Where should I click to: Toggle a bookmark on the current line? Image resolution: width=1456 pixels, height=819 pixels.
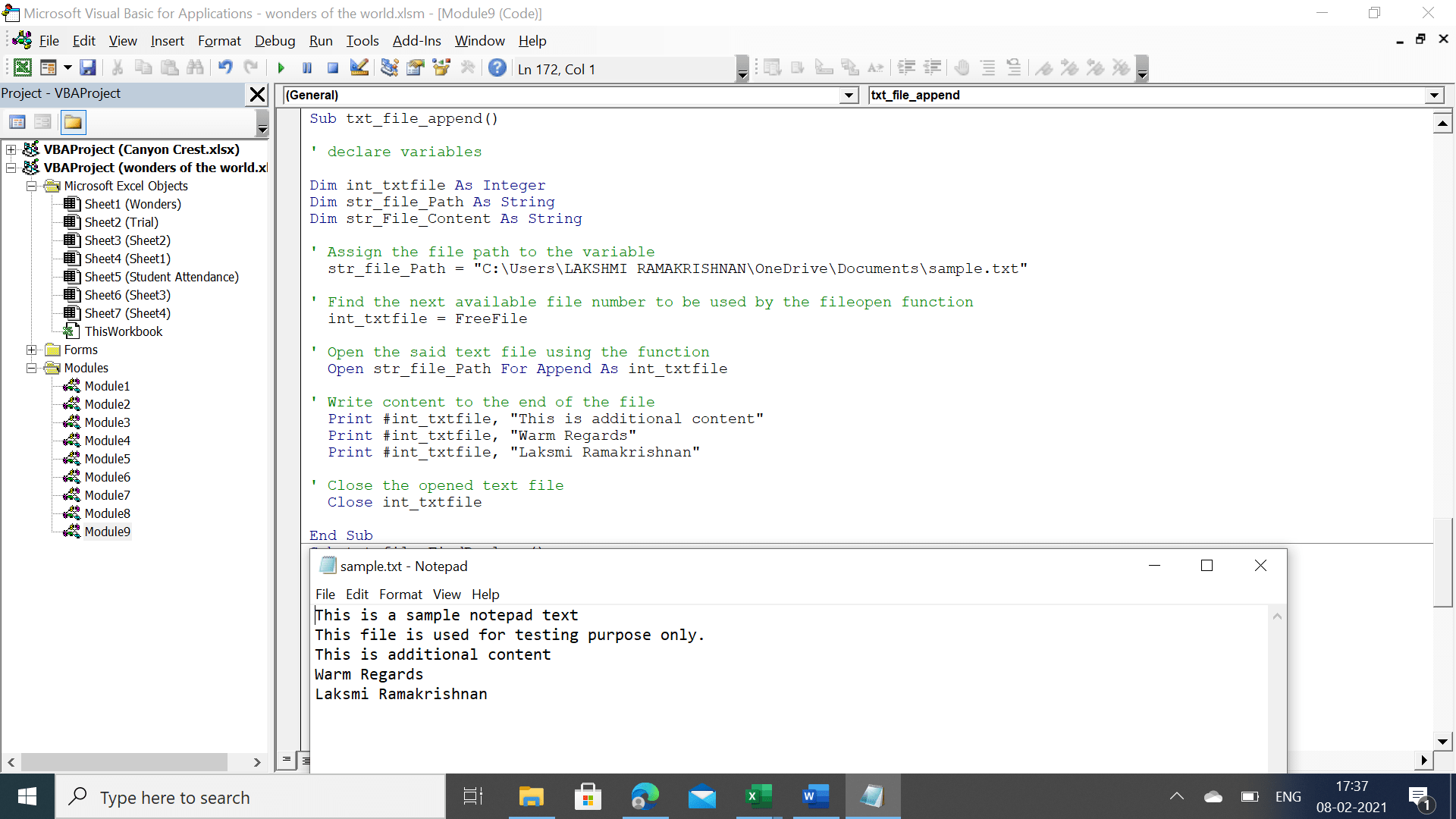[x=1044, y=67]
